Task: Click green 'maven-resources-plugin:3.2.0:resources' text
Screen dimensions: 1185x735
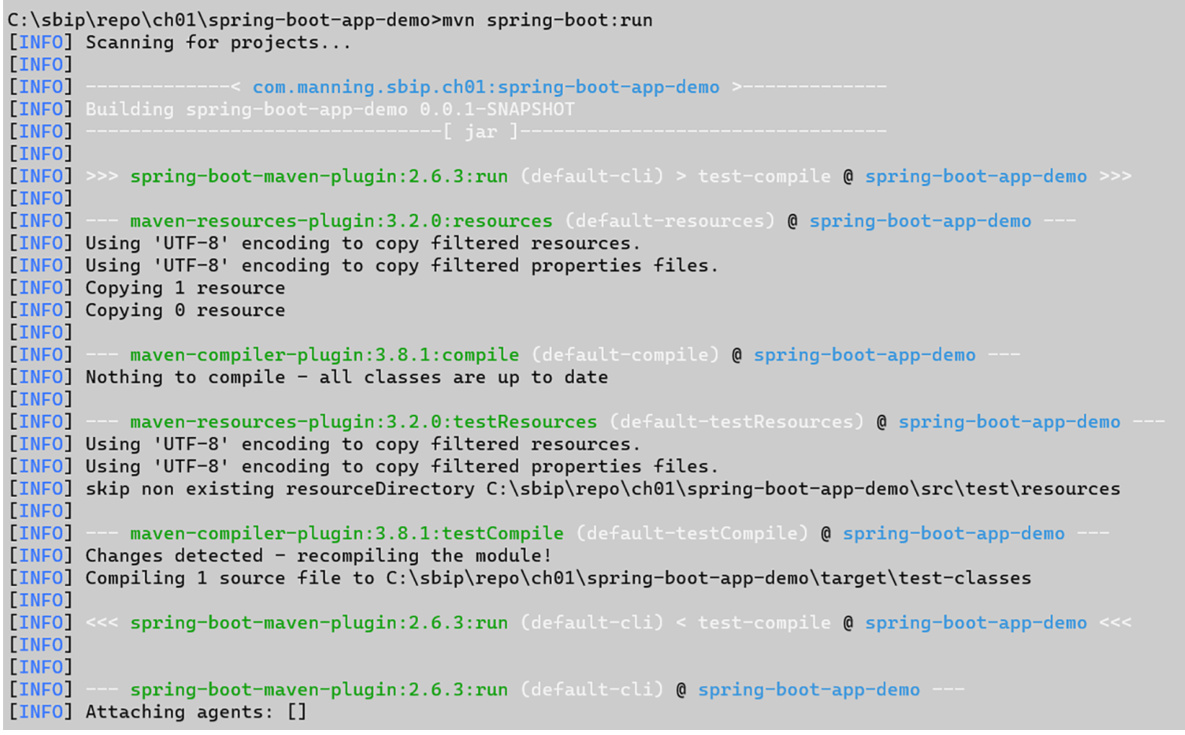Action: [x=341, y=221]
